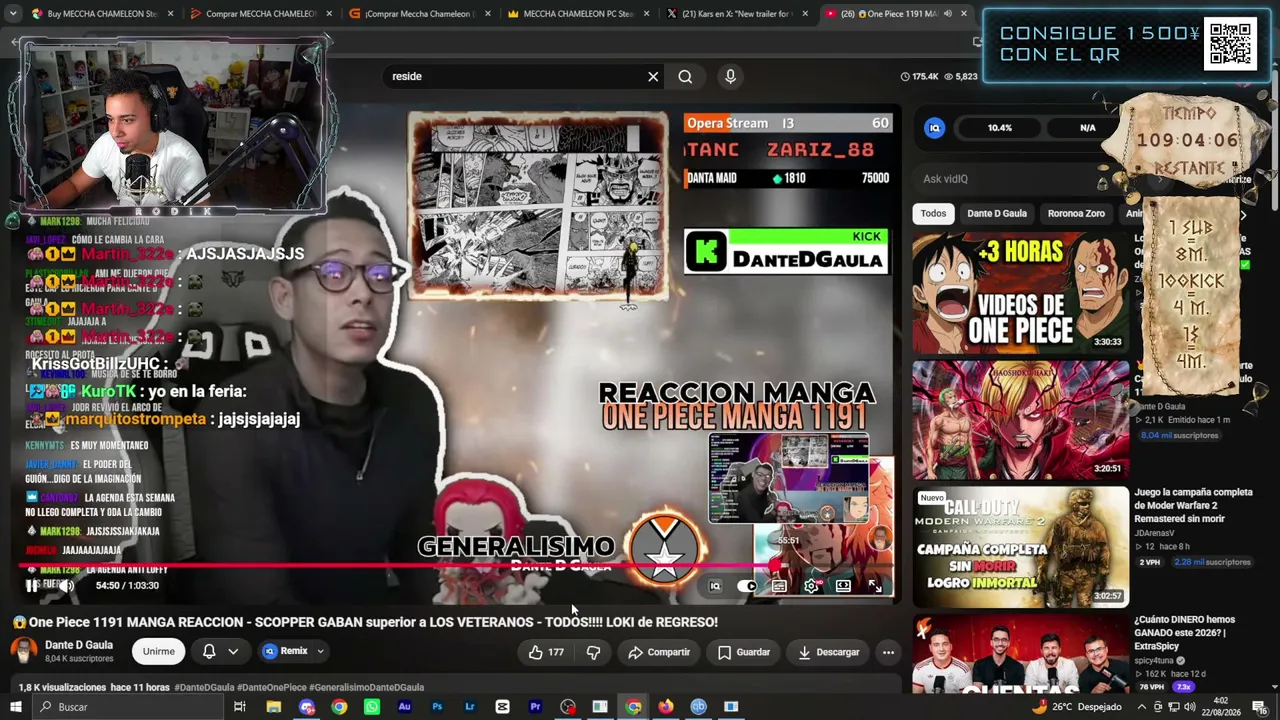Open the Windows Start menu
1280x720 pixels.
pos(15,707)
